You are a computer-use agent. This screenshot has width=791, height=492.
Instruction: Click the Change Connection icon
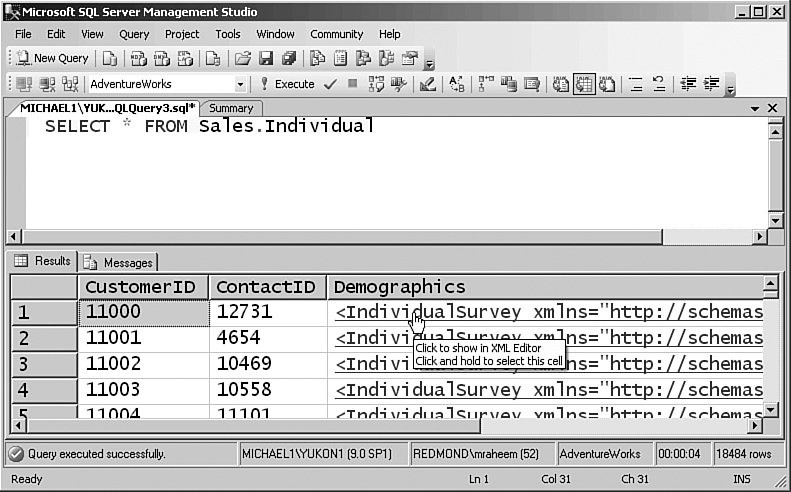tap(70, 84)
